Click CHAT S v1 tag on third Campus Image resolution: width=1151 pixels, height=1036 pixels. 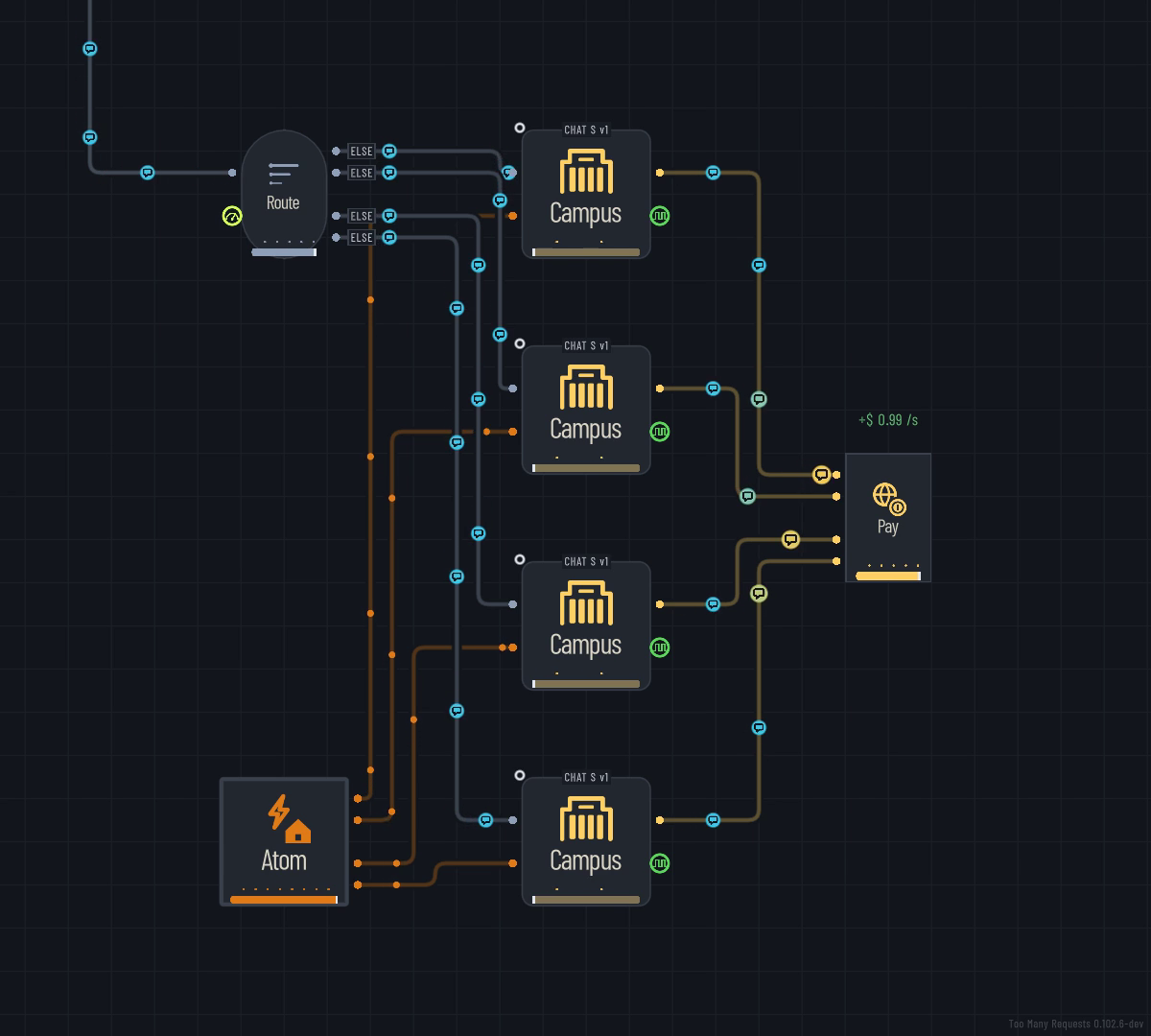click(x=586, y=562)
